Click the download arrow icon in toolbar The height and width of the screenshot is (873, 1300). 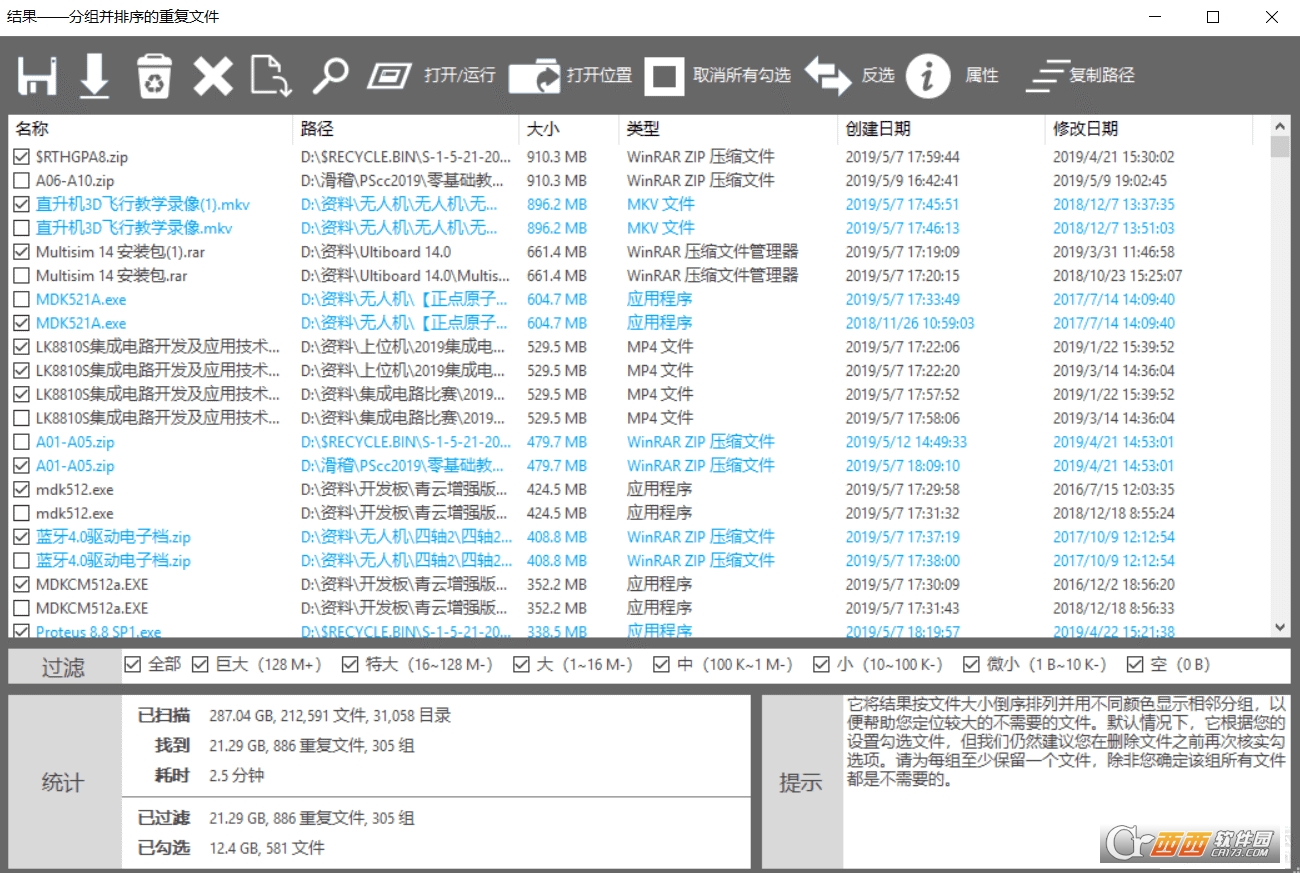click(94, 76)
